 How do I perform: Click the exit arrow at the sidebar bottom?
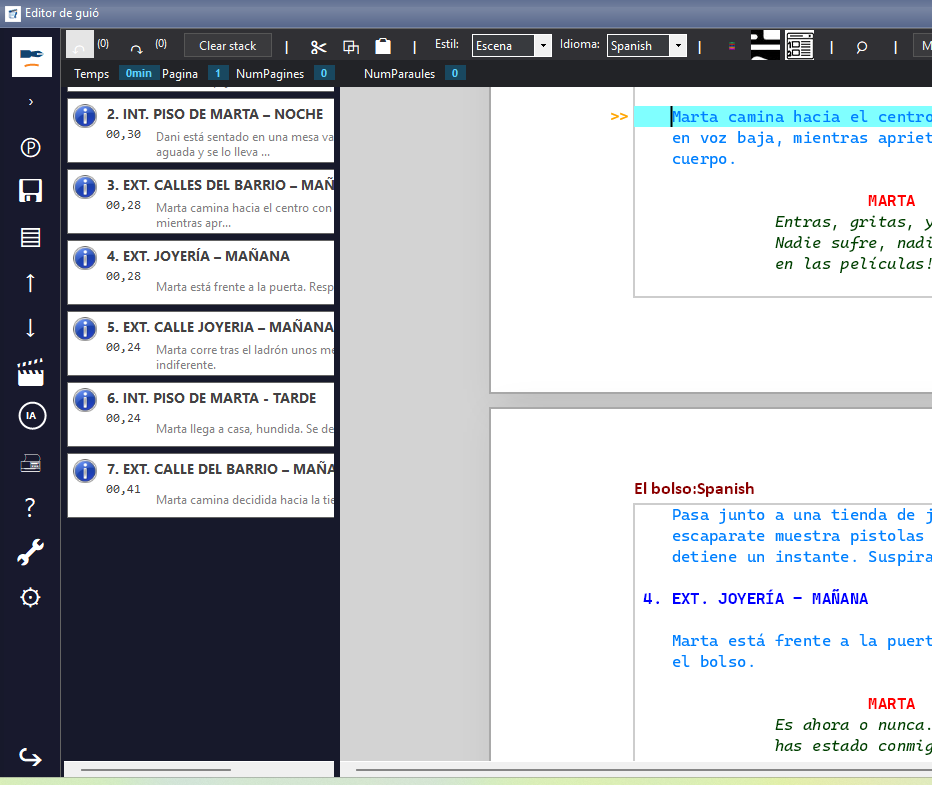[30, 757]
